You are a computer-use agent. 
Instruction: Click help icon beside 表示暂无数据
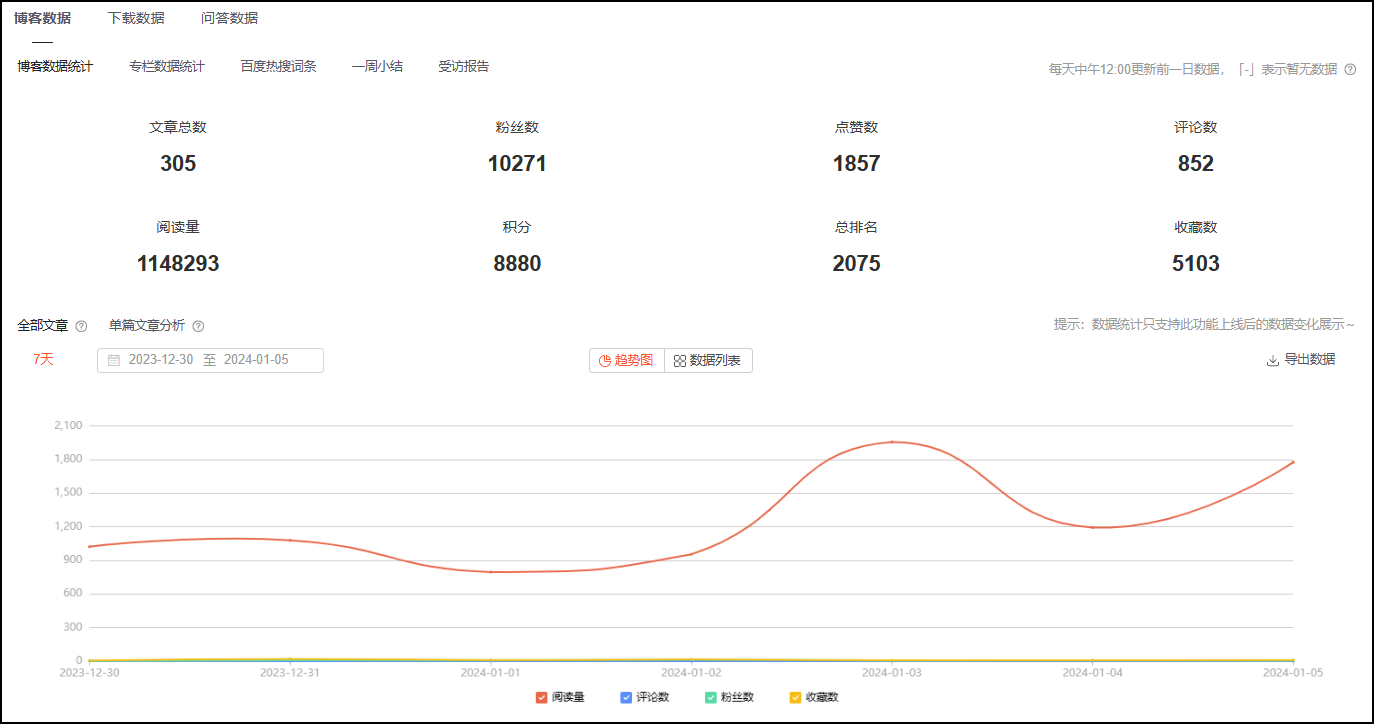[x=1350, y=69]
